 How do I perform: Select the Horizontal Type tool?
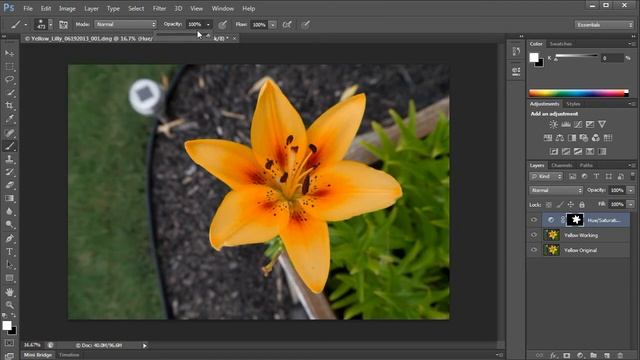pyautogui.click(x=9, y=252)
